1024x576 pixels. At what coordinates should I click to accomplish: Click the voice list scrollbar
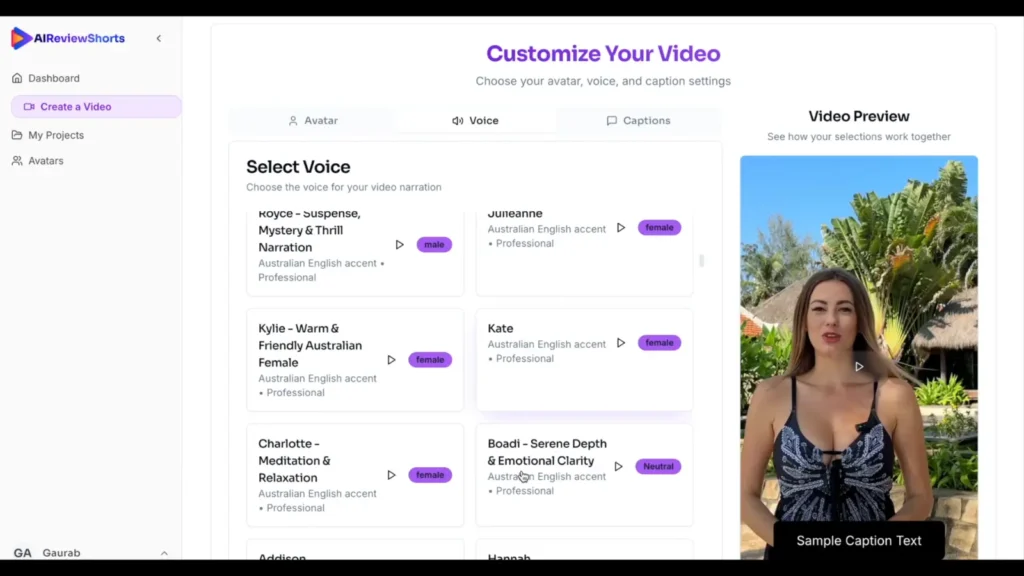point(701,260)
